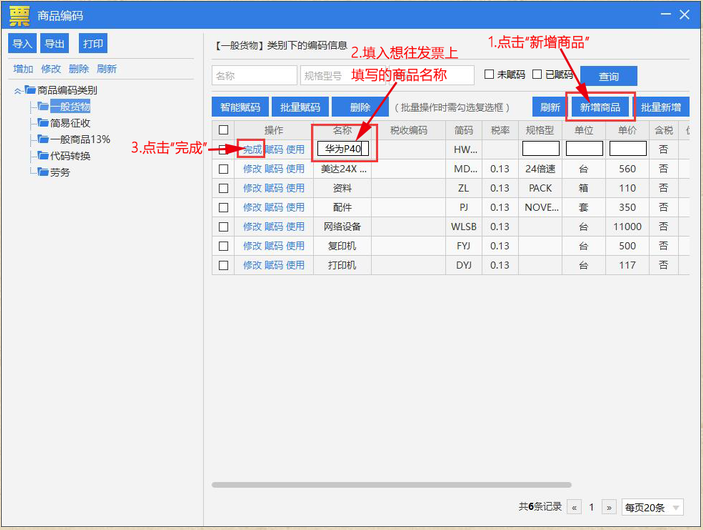The width and height of the screenshot is (703, 530).
Task: Click the 刷新 link in left panel
Action: 107,69
